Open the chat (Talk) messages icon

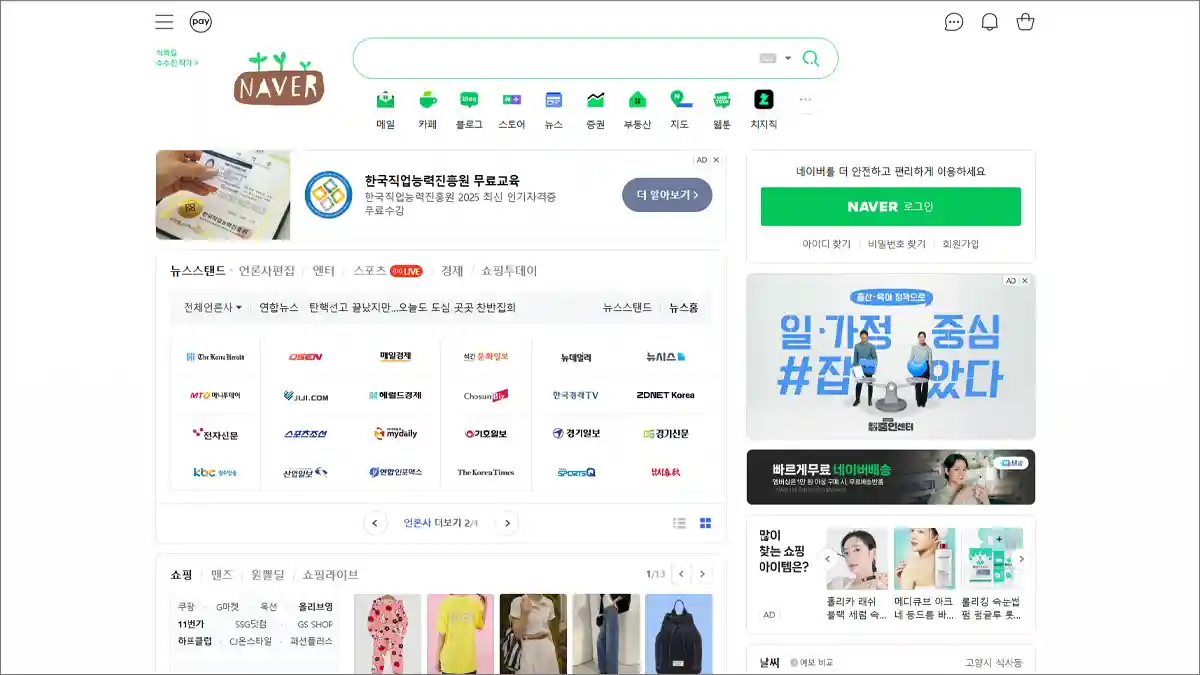click(x=954, y=22)
